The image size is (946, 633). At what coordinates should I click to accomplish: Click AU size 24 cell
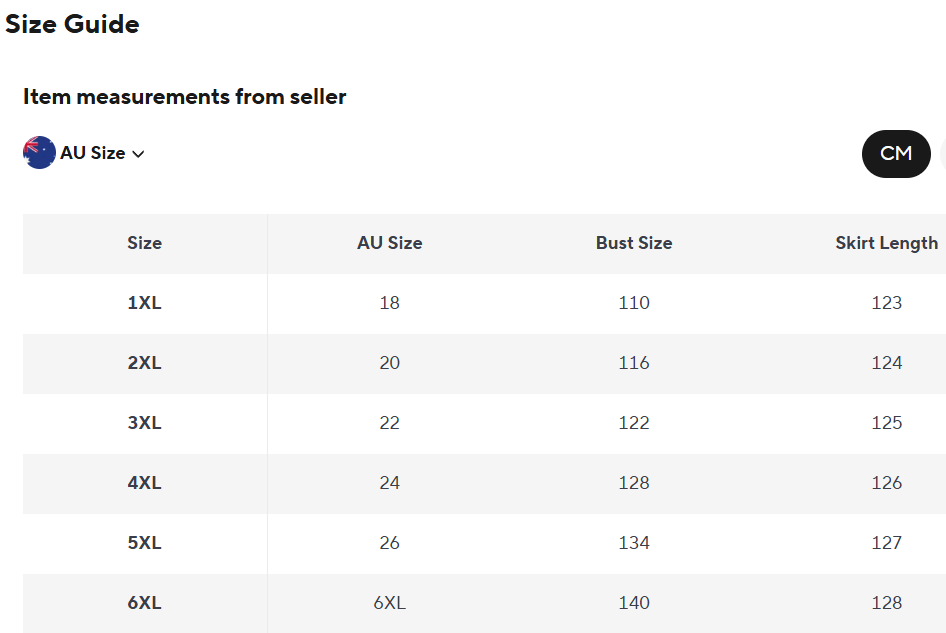tap(389, 483)
